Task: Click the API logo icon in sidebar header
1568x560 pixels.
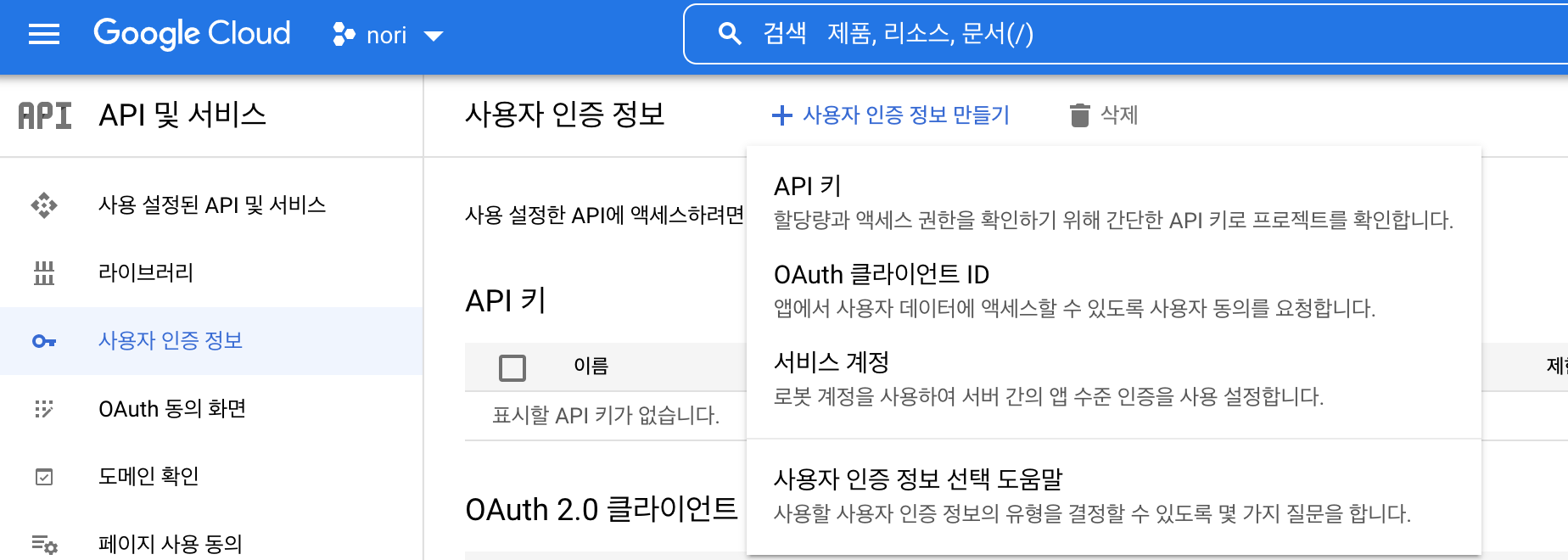Action: [45, 115]
